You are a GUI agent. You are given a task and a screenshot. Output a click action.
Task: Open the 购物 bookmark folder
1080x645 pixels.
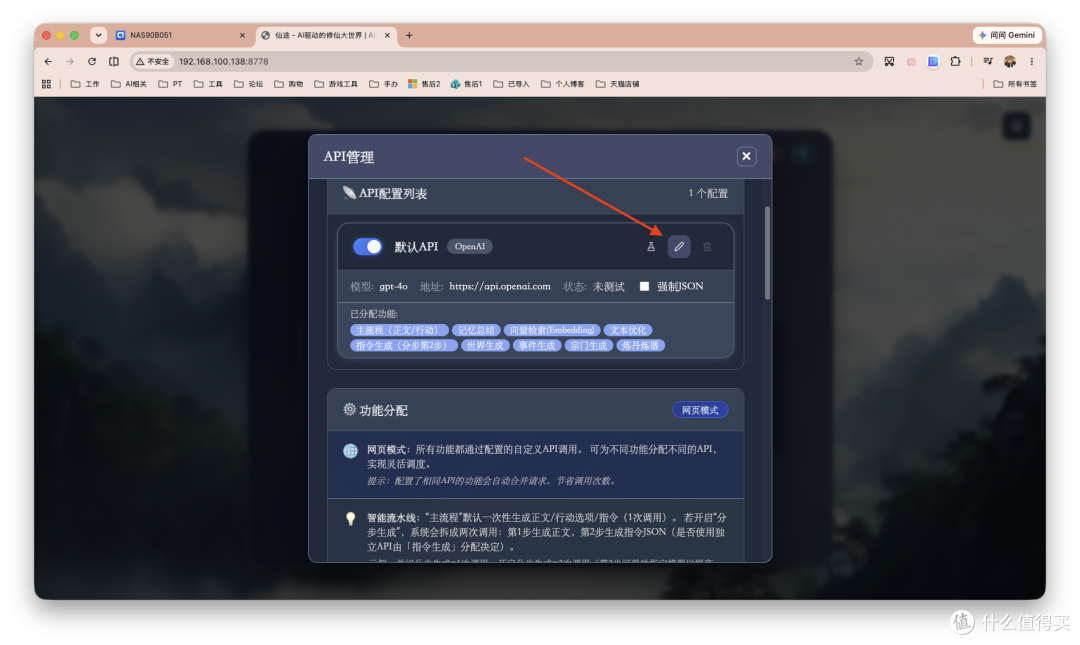point(289,84)
